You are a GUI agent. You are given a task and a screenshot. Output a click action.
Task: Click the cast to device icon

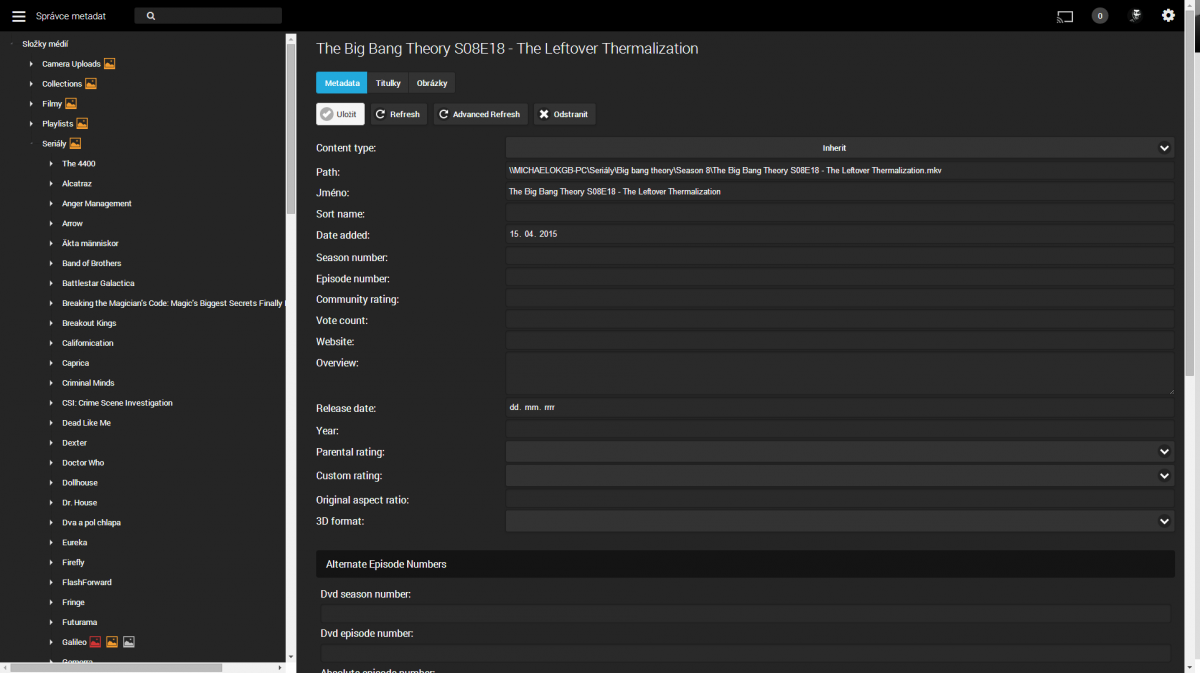click(1064, 16)
